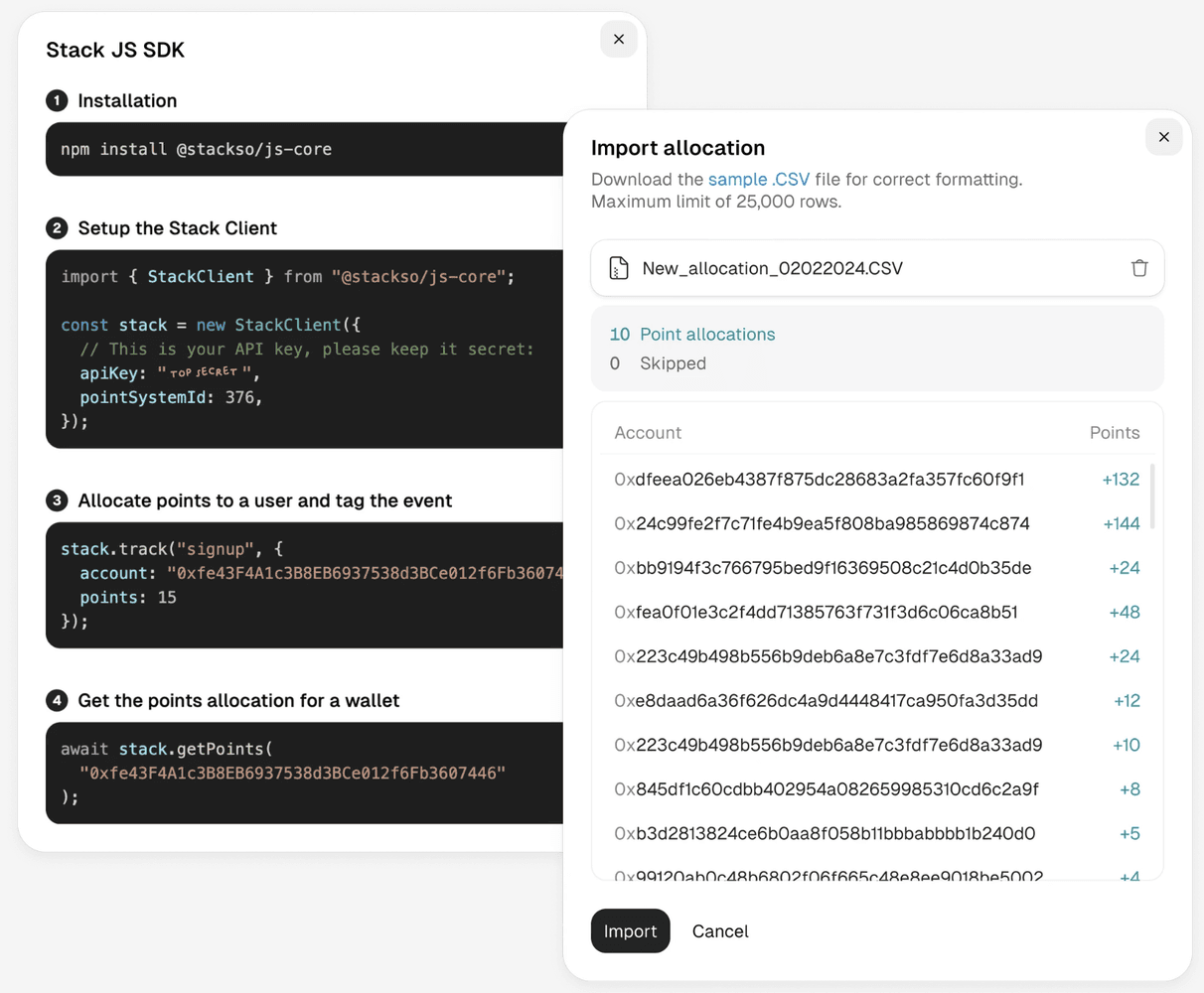1204x993 pixels.
Task: Click the apiKey code line
Action: [x=170, y=373]
